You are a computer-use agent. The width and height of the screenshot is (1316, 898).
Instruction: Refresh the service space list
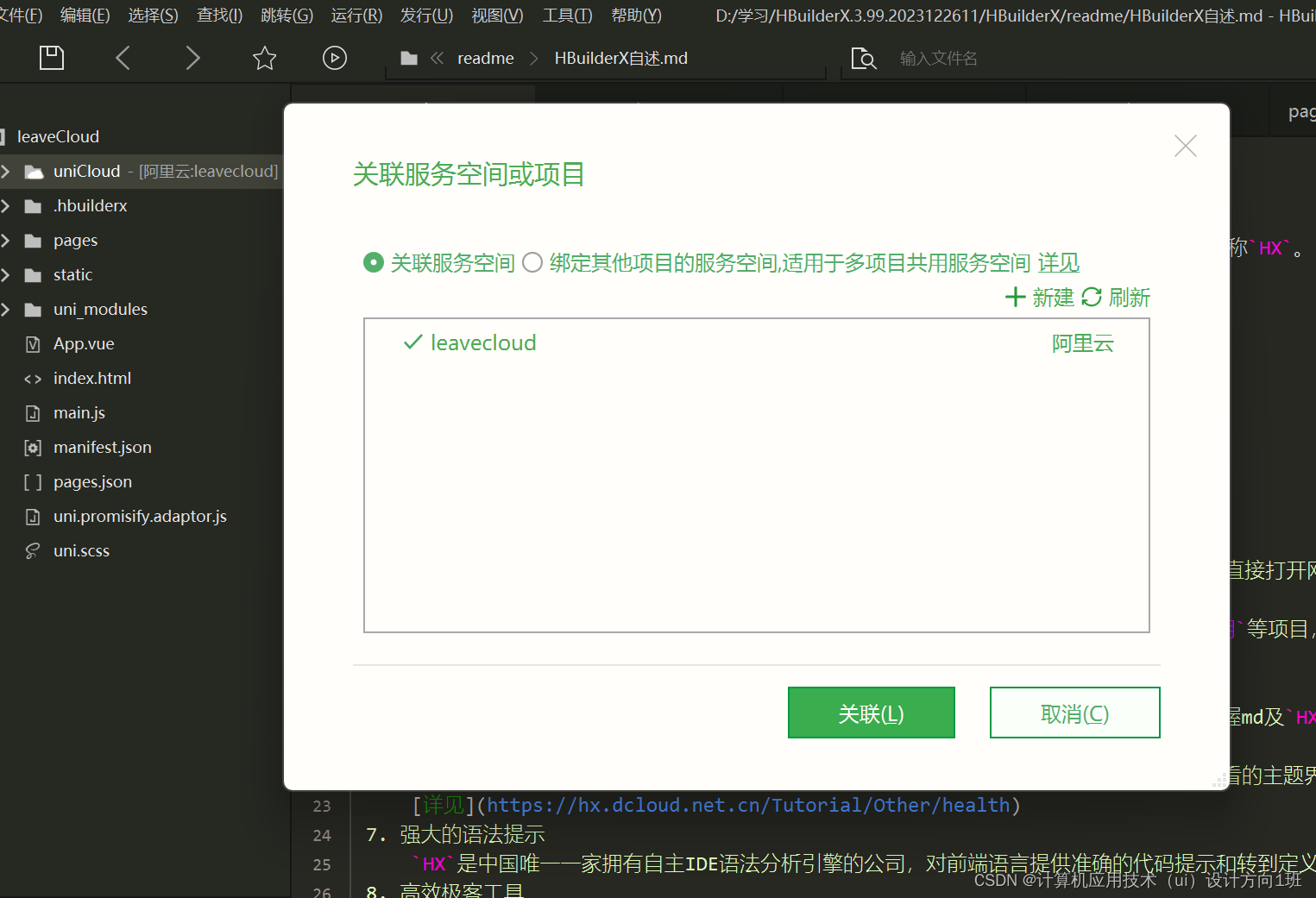pyautogui.click(x=1118, y=297)
